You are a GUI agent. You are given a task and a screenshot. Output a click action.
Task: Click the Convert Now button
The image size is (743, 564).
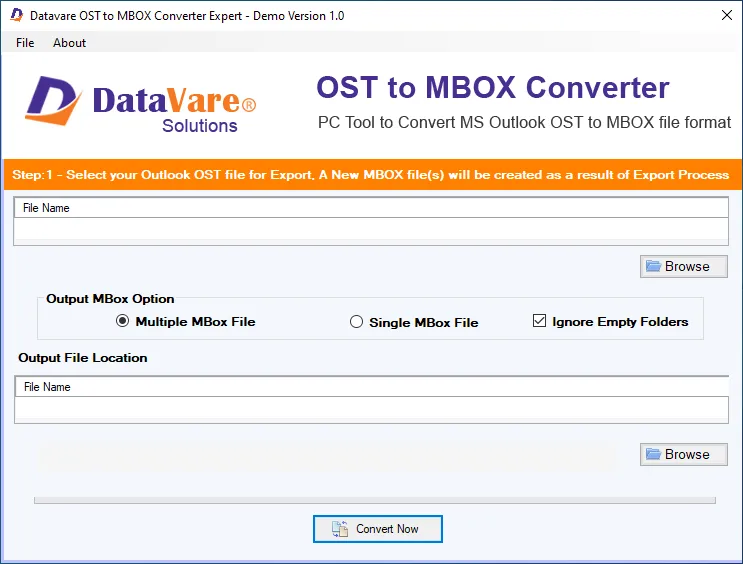pyautogui.click(x=378, y=529)
